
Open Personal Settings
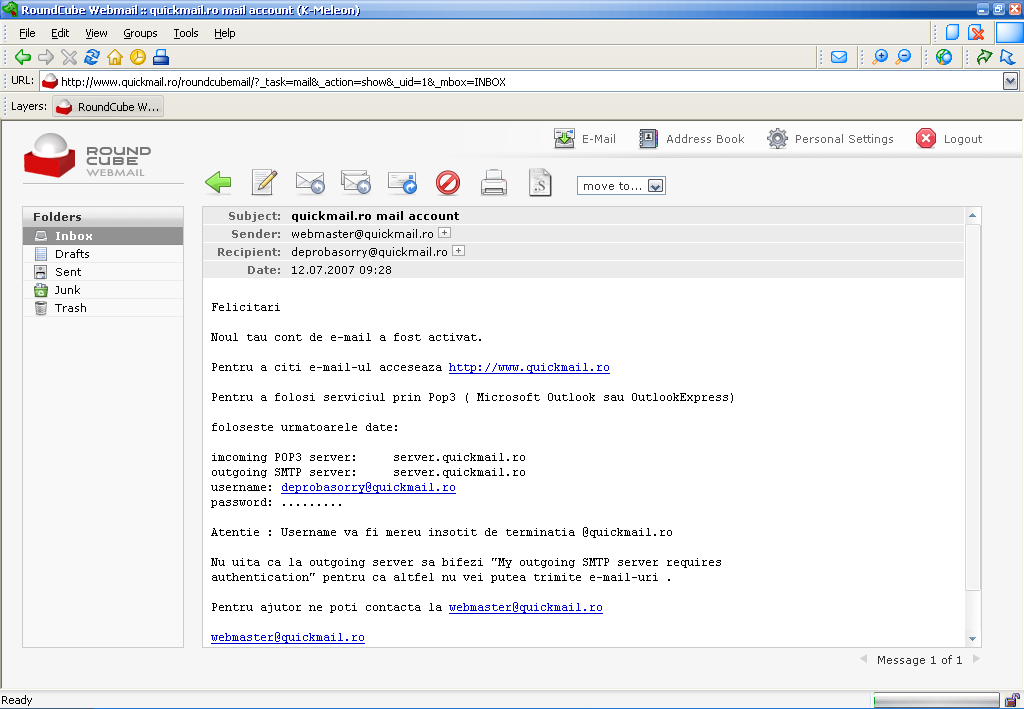tap(830, 138)
